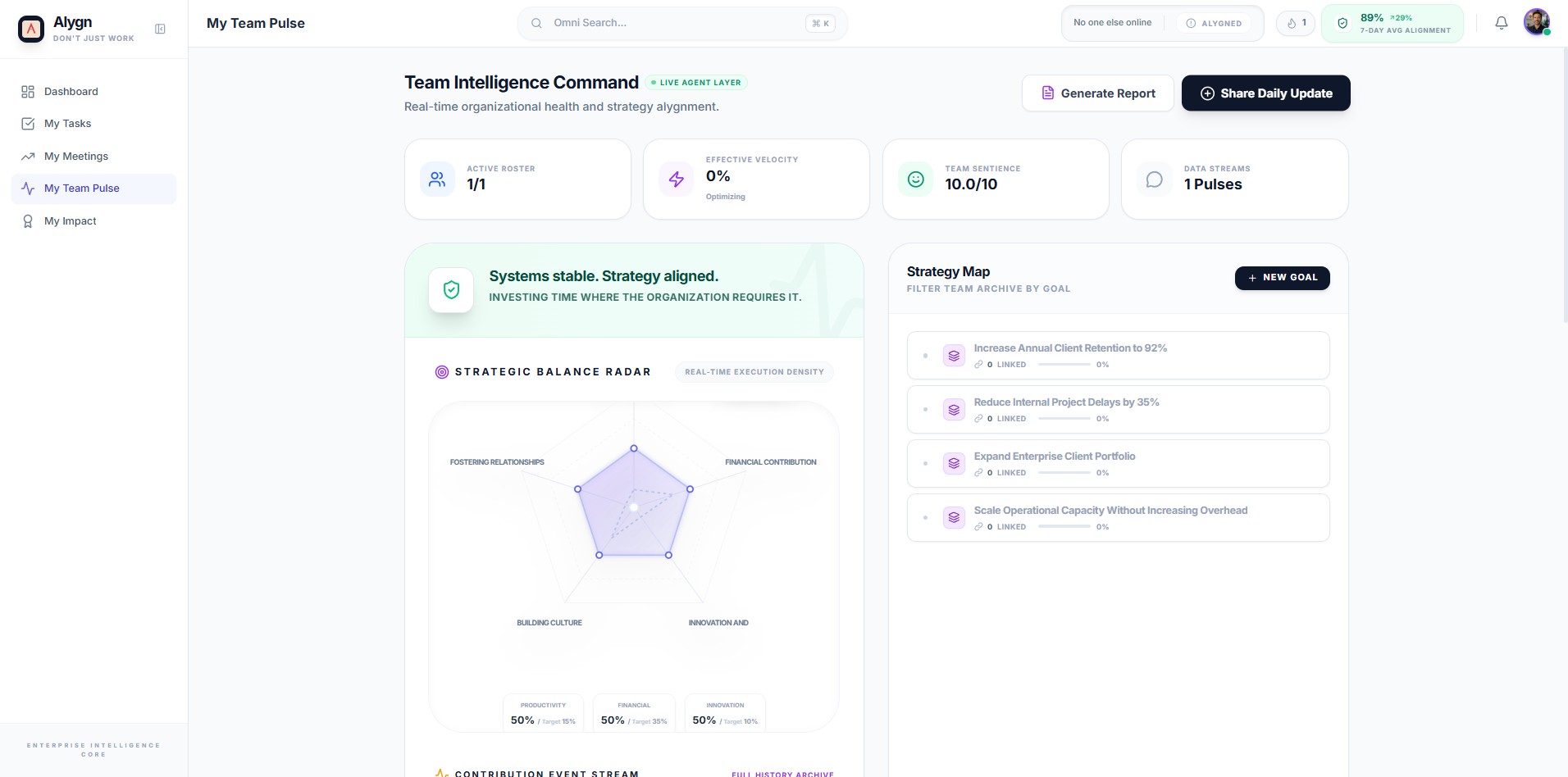
Task: Click layers icon for Enterprise Client Portfolio goal
Action: click(954, 464)
